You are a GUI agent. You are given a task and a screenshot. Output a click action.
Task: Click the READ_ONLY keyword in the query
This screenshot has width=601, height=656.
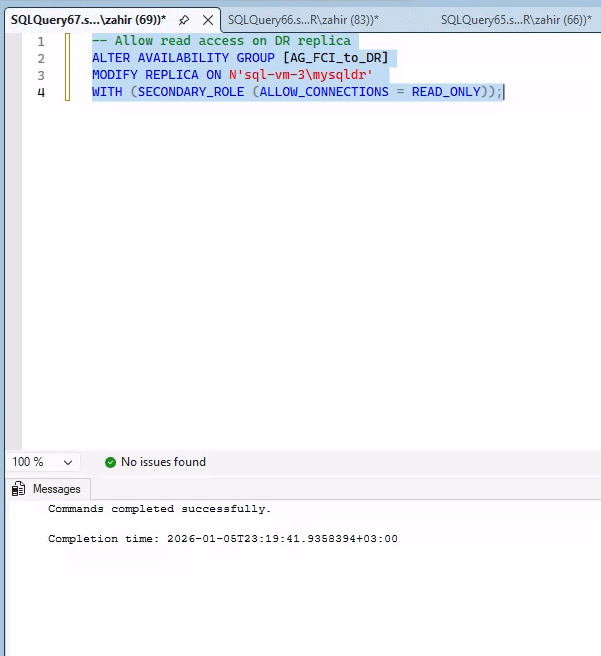click(443, 92)
